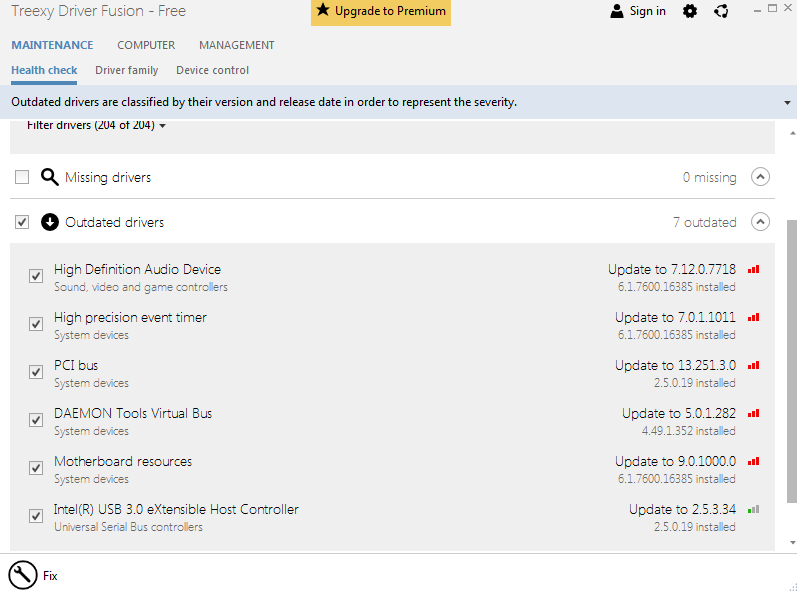Click 'Motherboard resources' driver name
797x591 pixels.
point(123,461)
